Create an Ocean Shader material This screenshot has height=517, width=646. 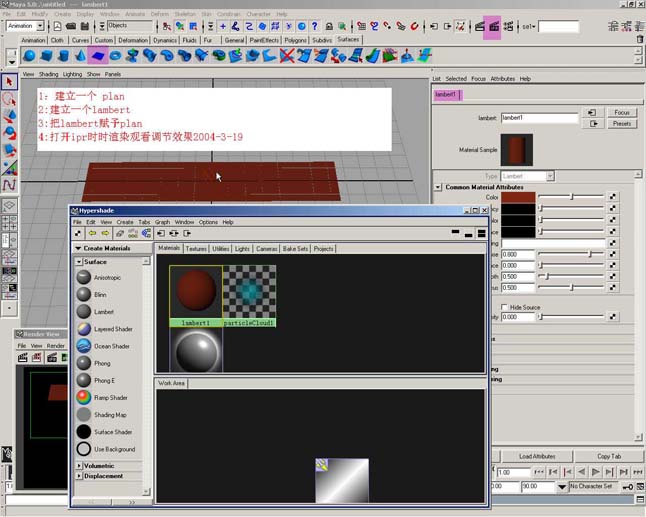(x=103, y=346)
